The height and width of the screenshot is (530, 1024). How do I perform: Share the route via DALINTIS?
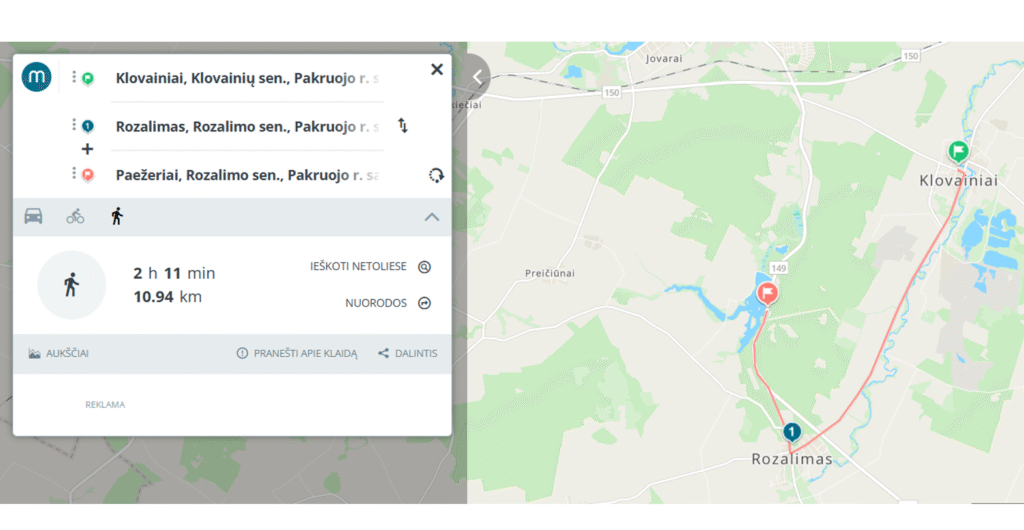pyautogui.click(x=408, y=353)
